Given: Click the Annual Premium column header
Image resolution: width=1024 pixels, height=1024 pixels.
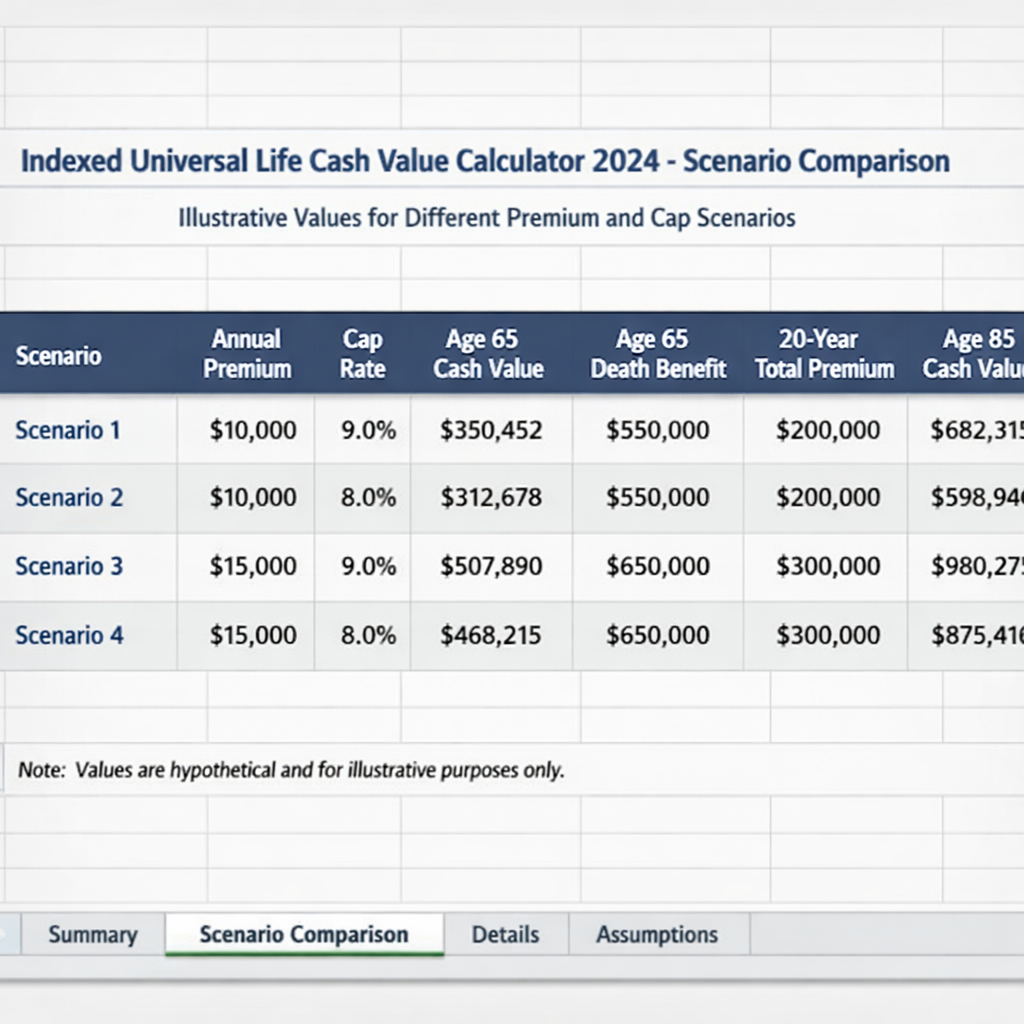Looking at the screenshot, I should click(247, 353).
